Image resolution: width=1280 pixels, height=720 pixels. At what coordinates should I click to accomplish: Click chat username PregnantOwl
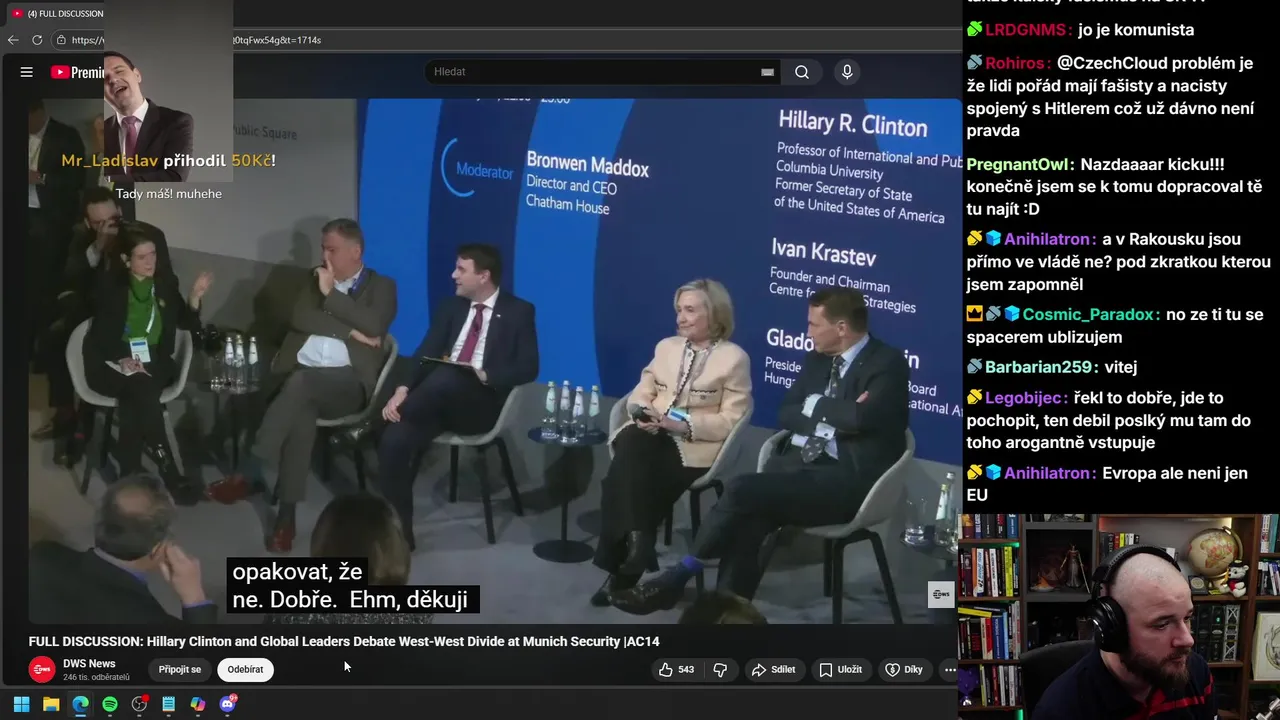[1020, 164]
